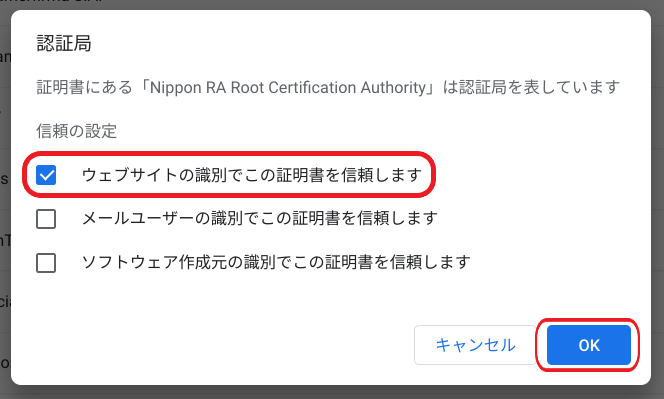The height and width of the screenshot is (399, 664).
Task: Dismiss the dialog with キャンセル
Action: 475,345
